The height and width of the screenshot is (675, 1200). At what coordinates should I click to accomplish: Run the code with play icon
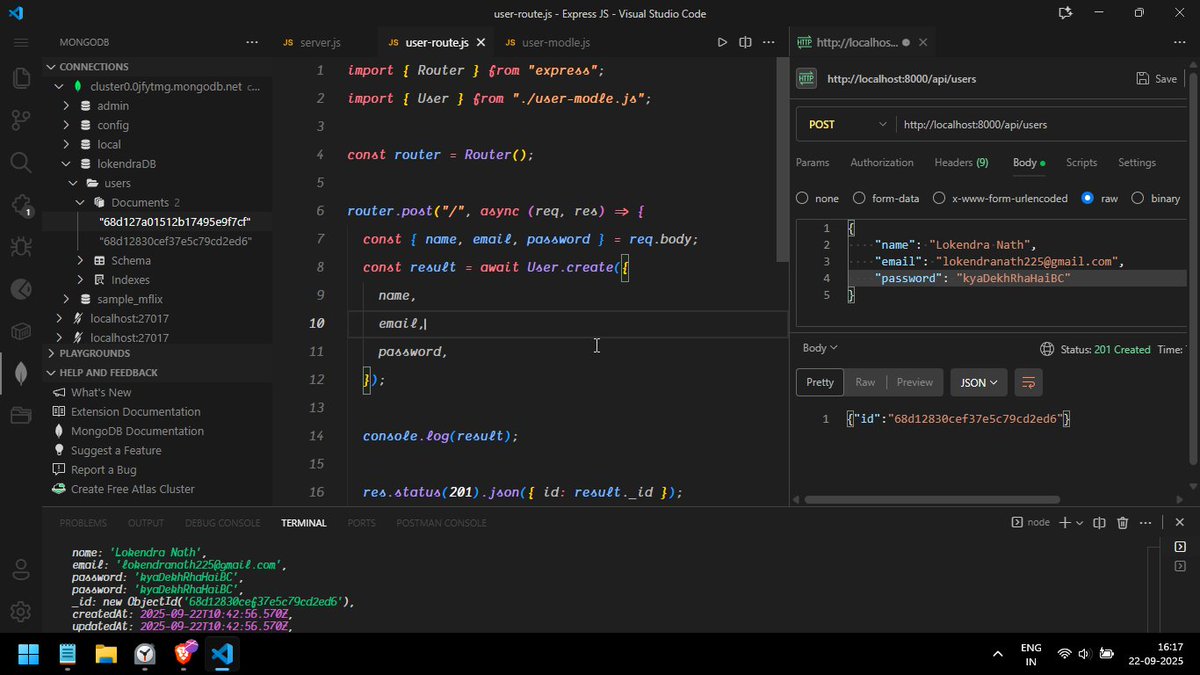click(722, 43)
